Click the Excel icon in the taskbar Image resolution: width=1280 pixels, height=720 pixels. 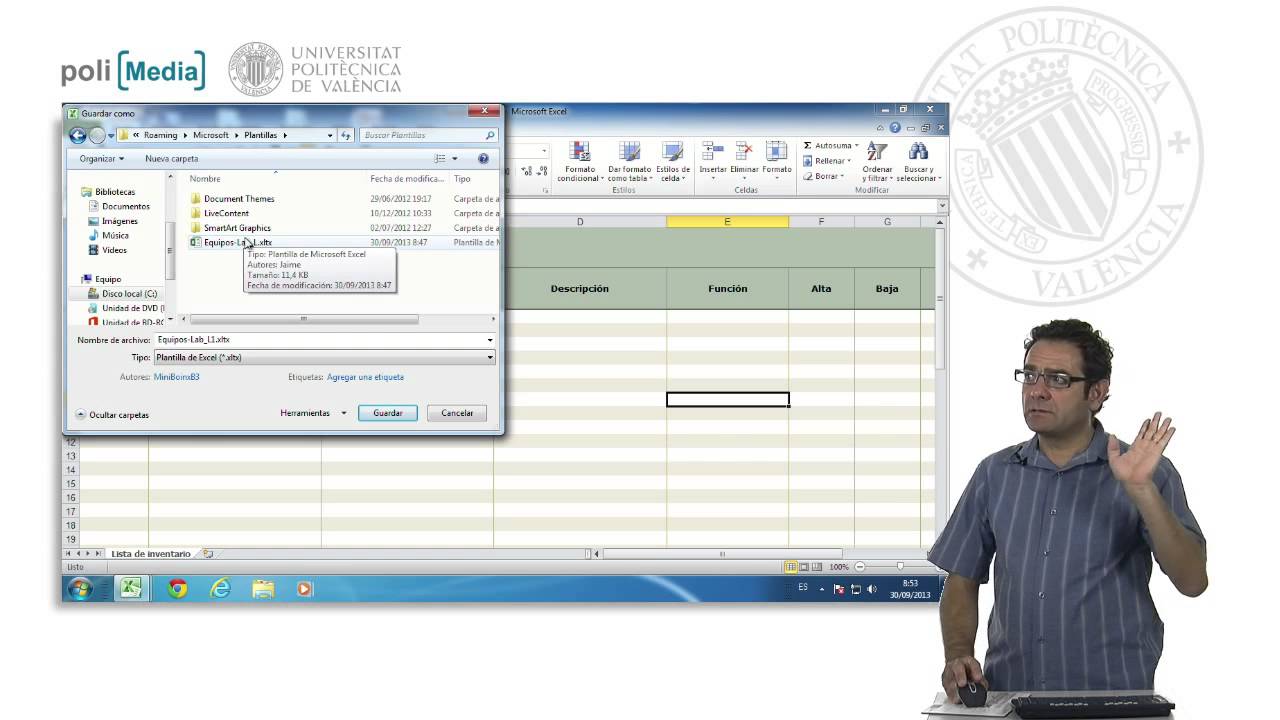pos(131,589)
